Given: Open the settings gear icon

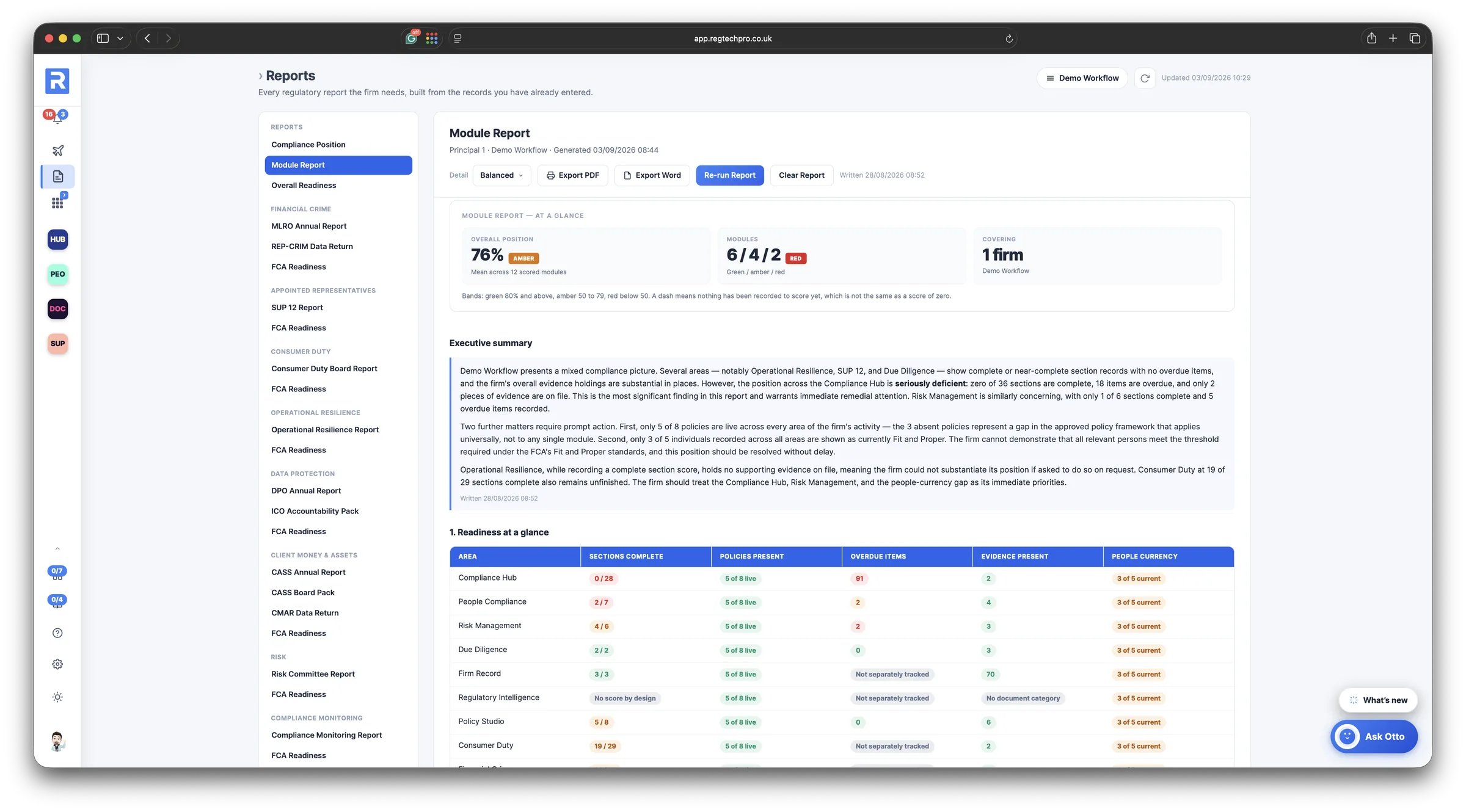Looking at the screenshot, I should point(57,664).
